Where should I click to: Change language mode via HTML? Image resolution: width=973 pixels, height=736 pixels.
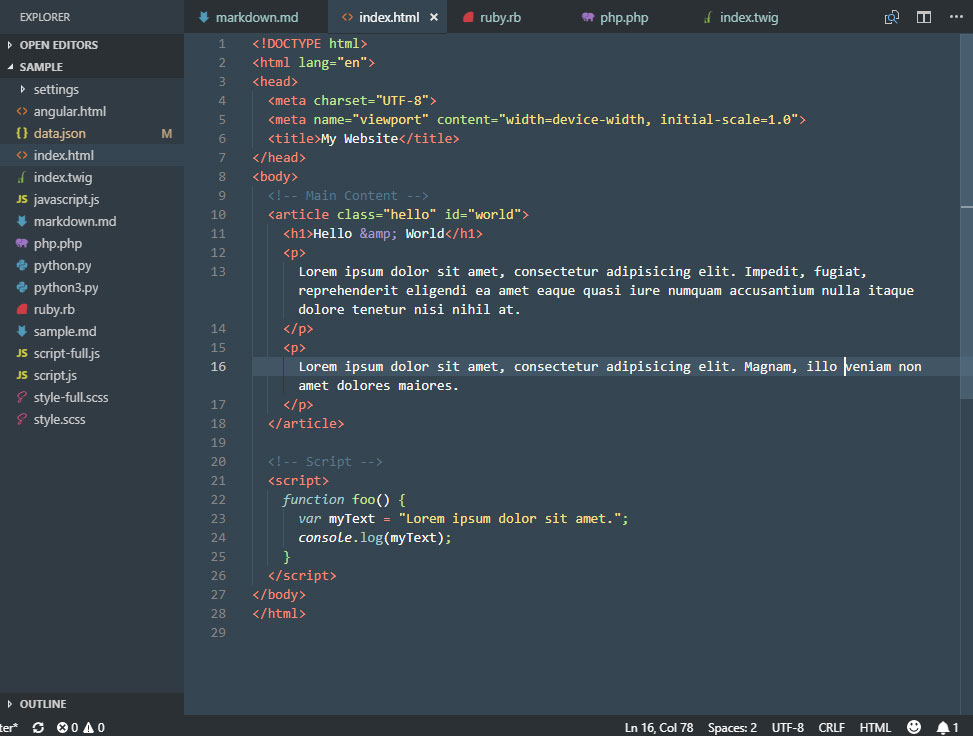click(x=875, y=727)
